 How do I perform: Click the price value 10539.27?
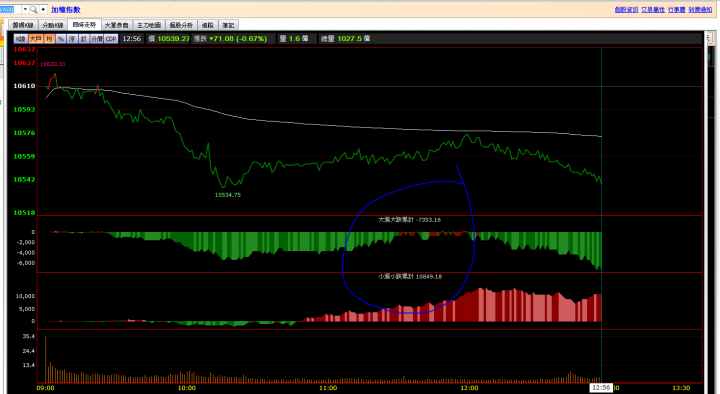(174, 39)
